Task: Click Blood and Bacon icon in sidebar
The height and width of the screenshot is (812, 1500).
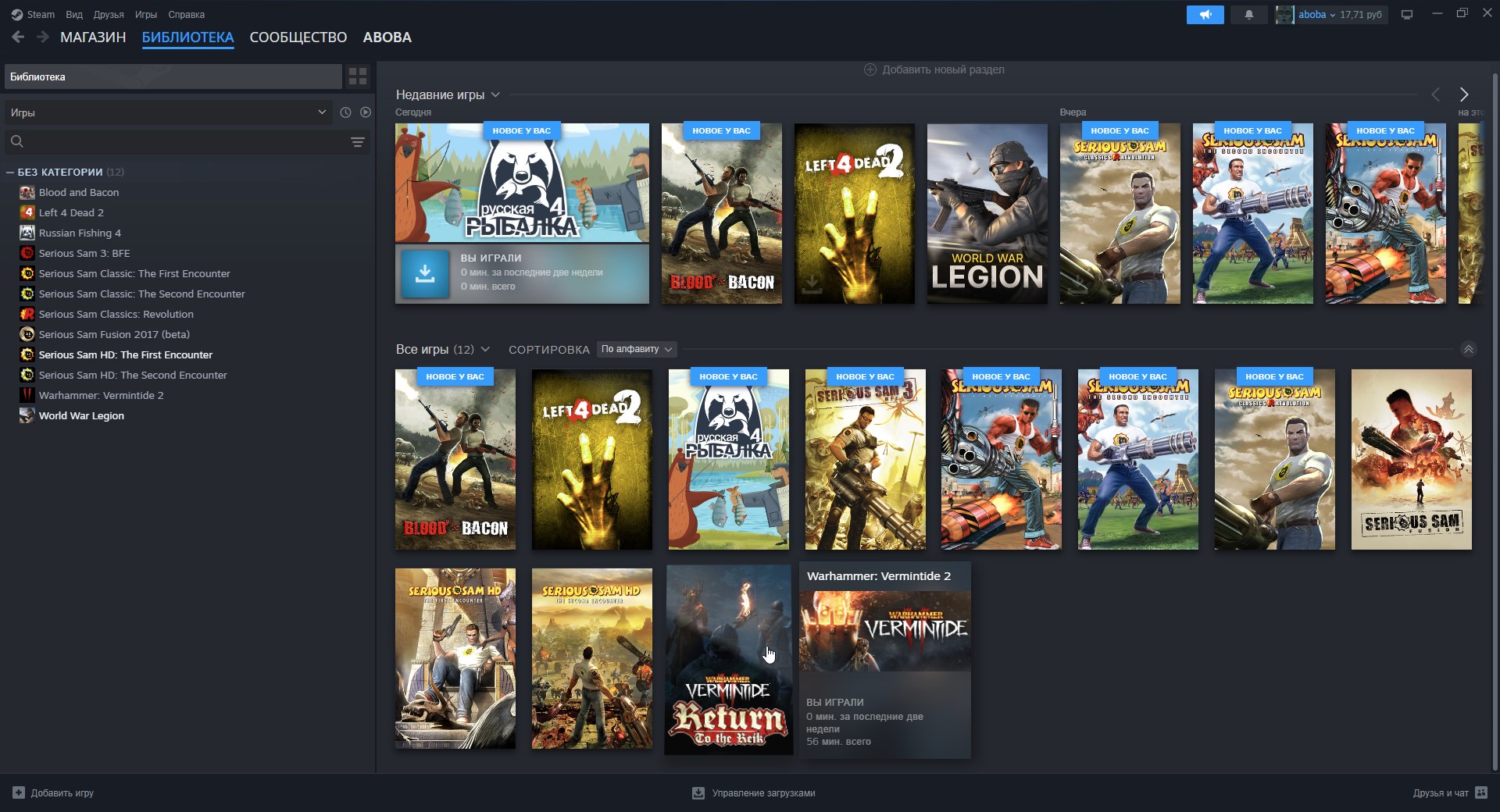Action: 27,192
